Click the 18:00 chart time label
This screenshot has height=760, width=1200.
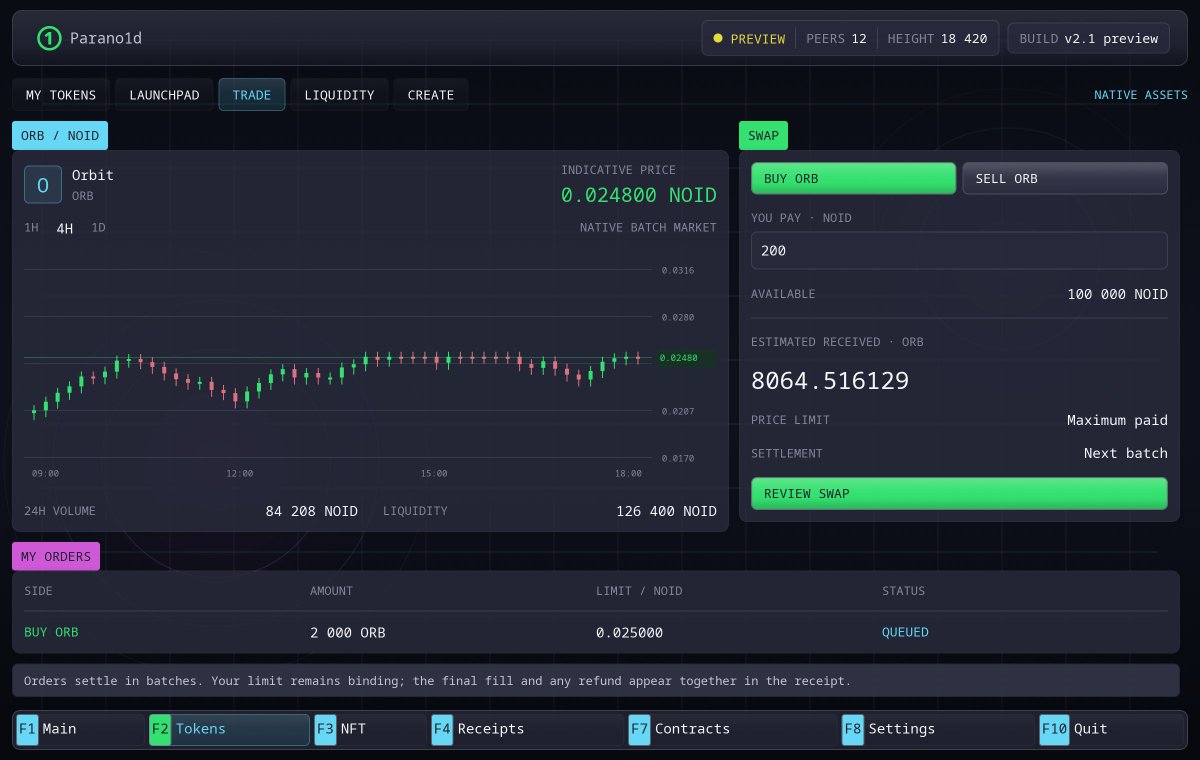pos(628,474)
